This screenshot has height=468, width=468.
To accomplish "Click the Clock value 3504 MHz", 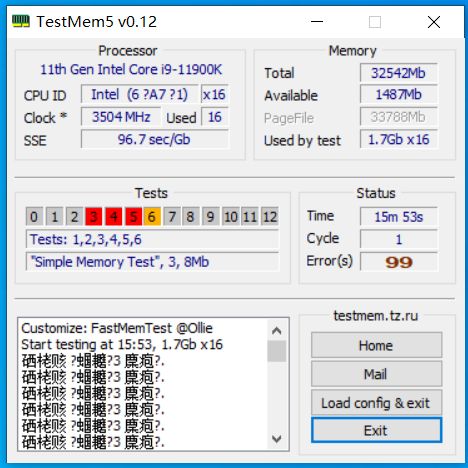I will tap(121, 117).
